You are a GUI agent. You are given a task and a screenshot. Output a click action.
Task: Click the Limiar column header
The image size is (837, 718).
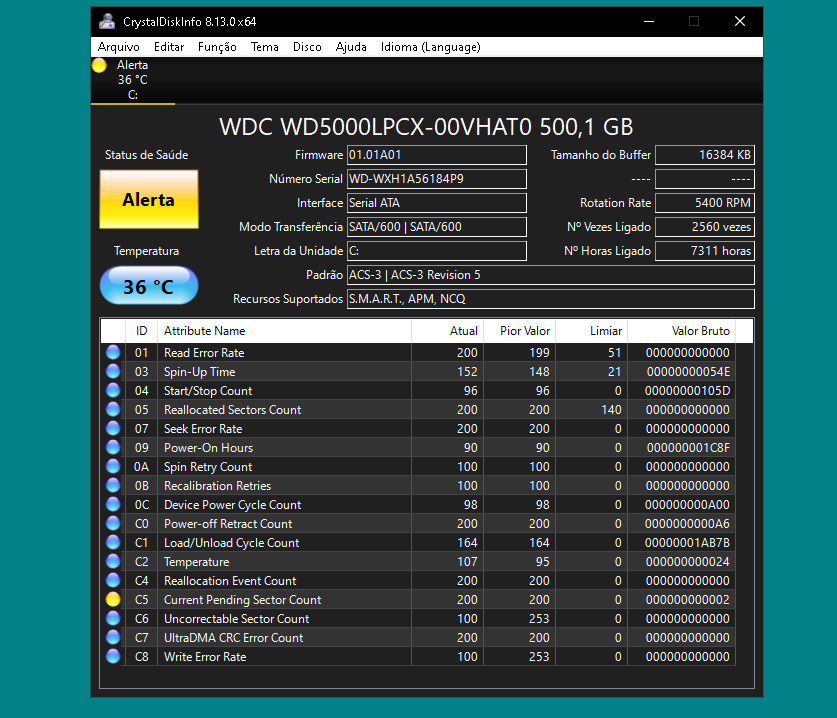(592, 331)
